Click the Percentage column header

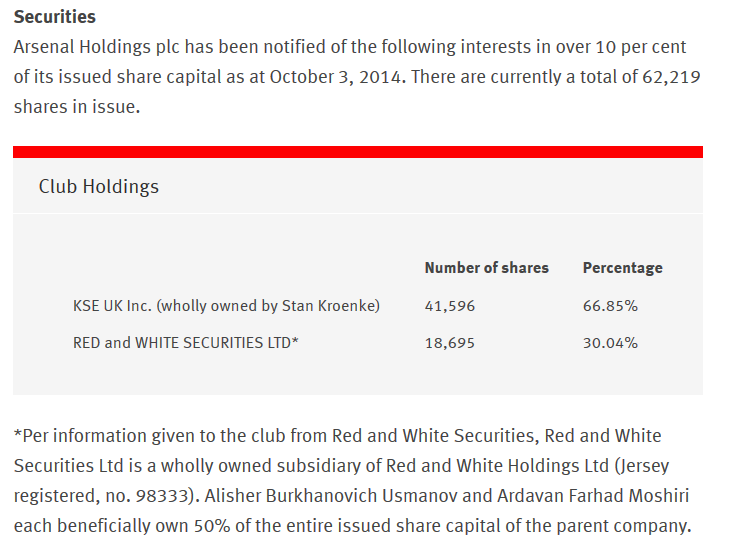pyautogui.click(x=622, y=268)
